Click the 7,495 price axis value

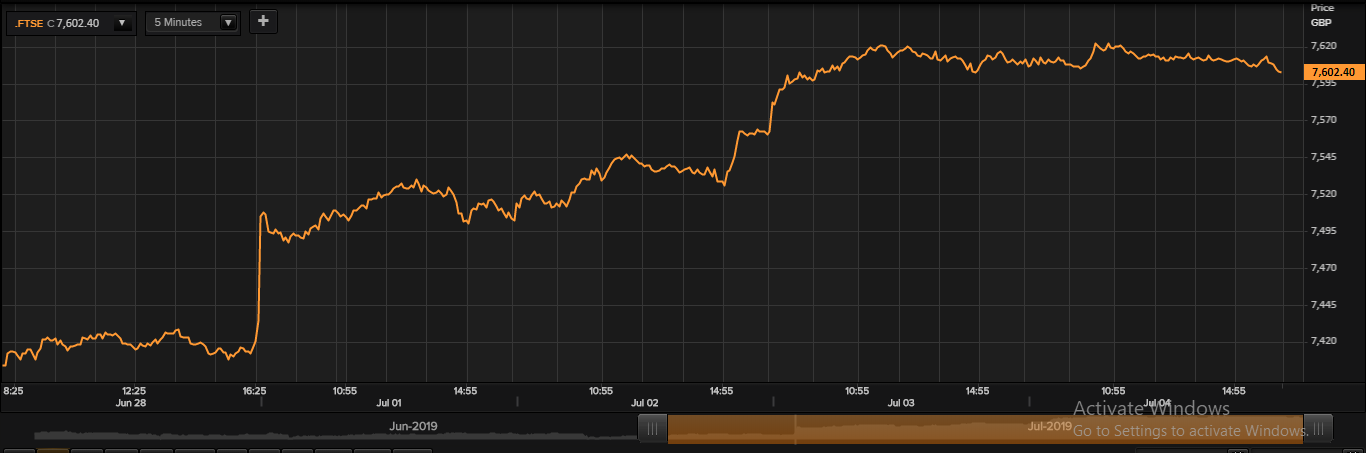(x=1325, y=231)
